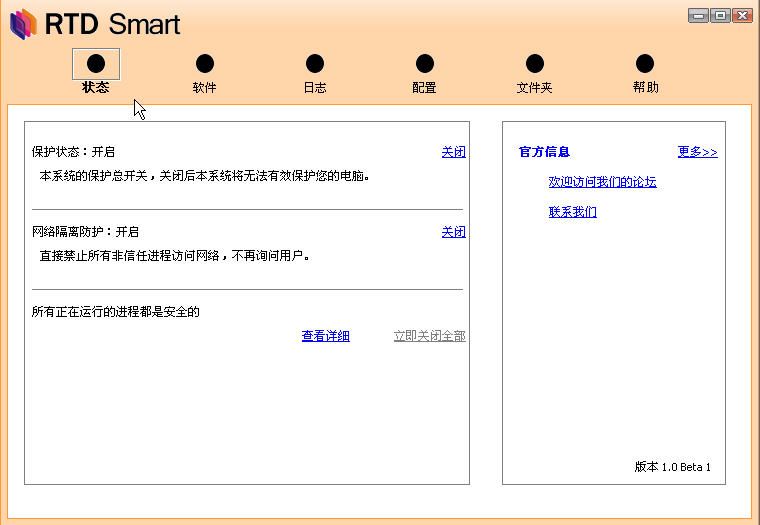
Task: Open the 日志 log circle icon
Action: coord(315,64)
